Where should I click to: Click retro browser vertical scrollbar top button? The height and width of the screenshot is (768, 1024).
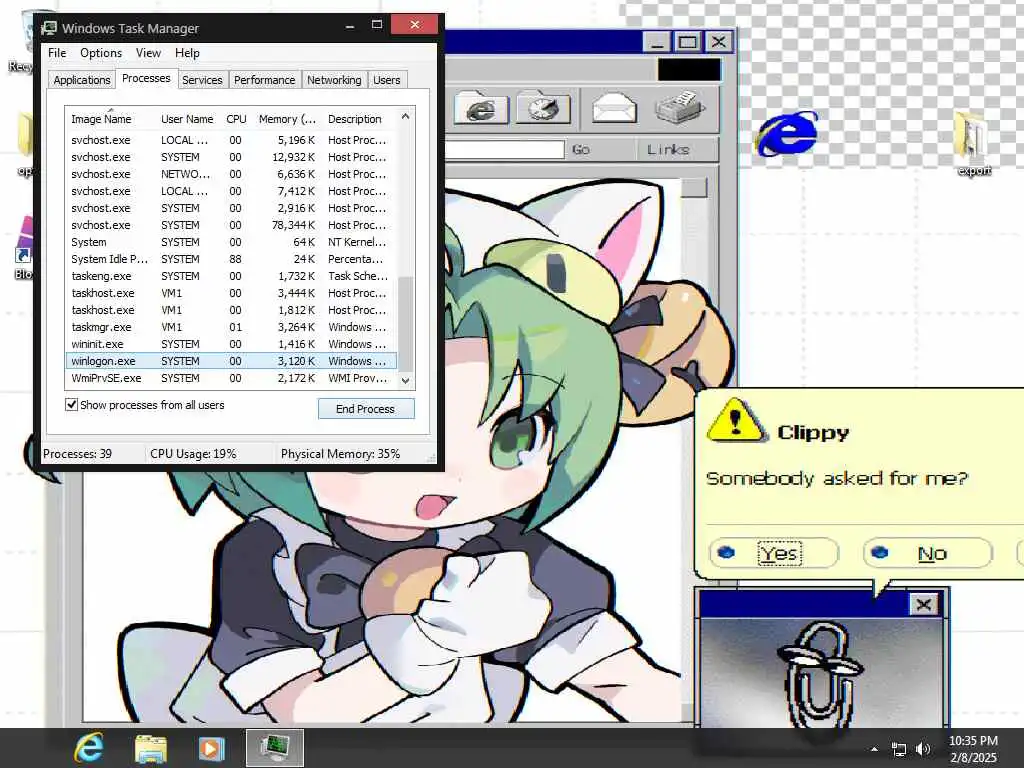pyautogui.click(x=694, y=187)
